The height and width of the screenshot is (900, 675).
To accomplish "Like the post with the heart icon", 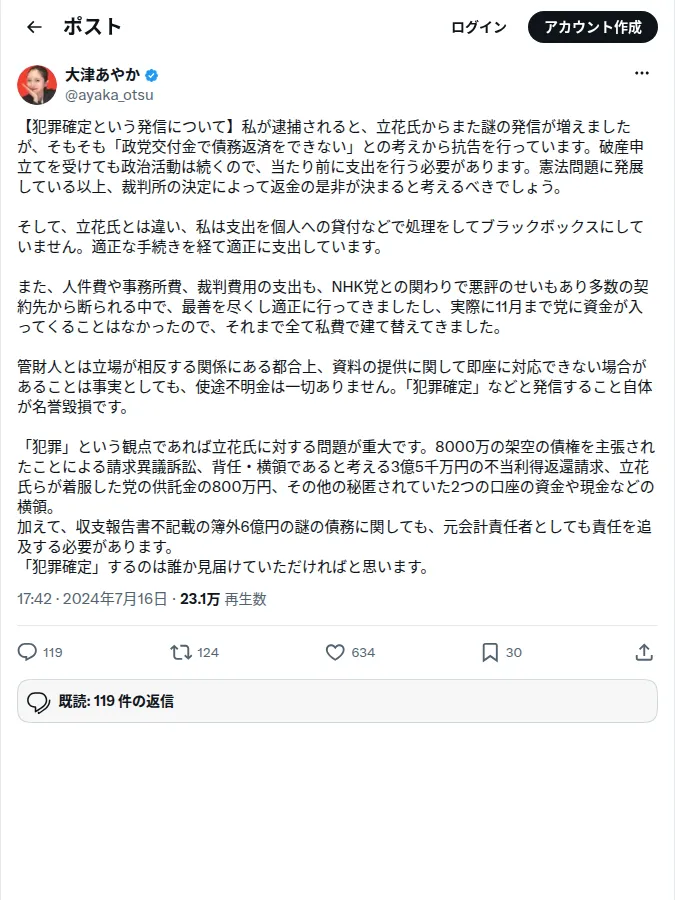I will 335,652.
